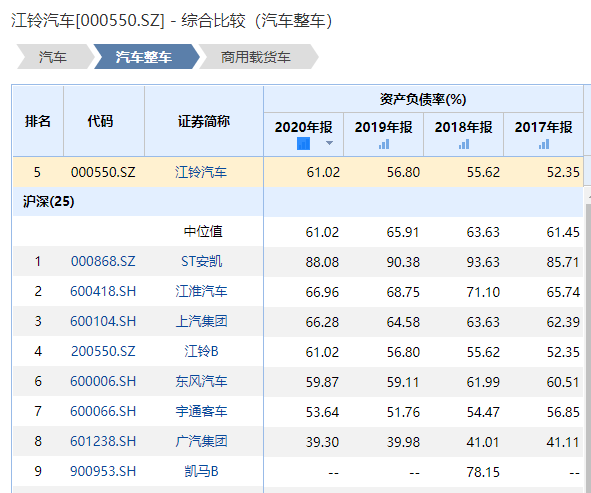Select median 2019 value 65.91
The image size is (591, 493).
tap(403, 232)
